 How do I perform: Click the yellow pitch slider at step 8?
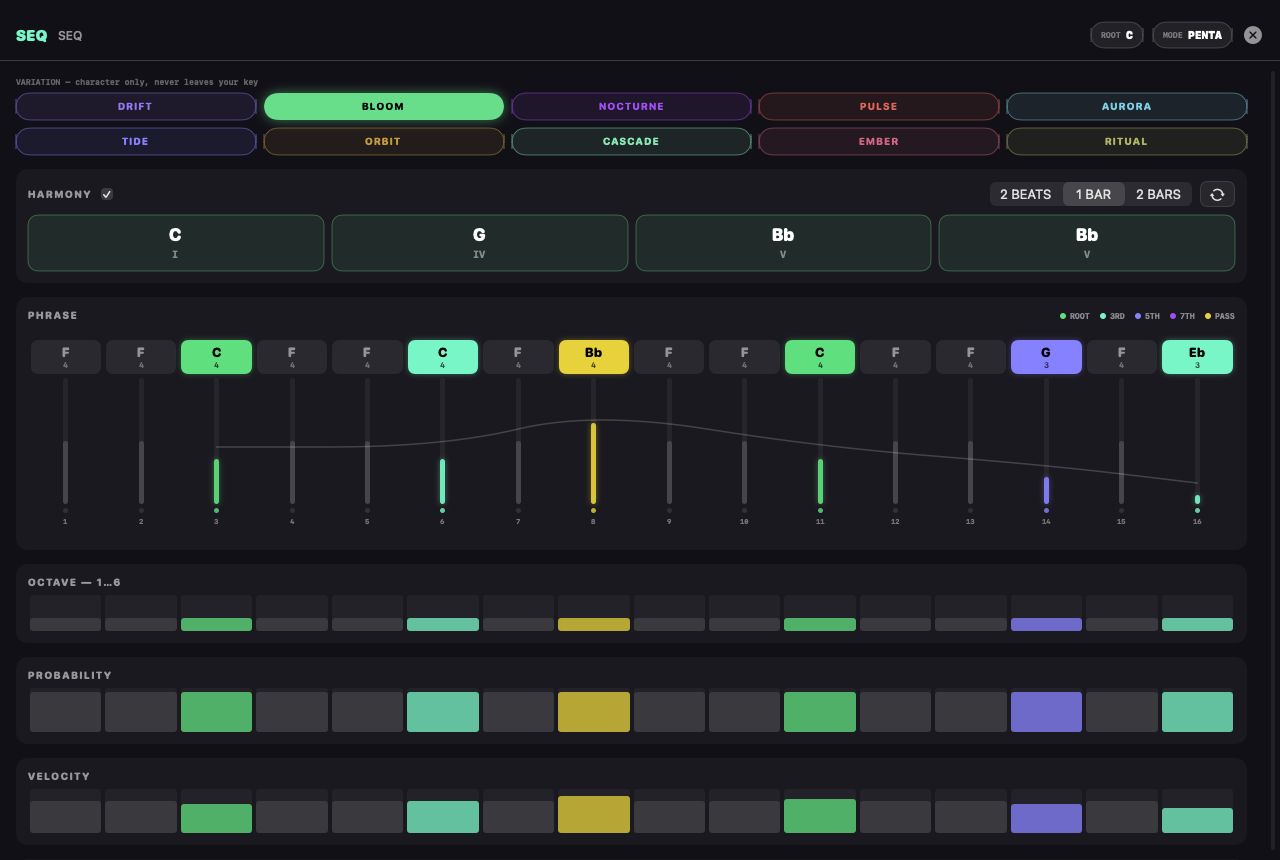594,441
